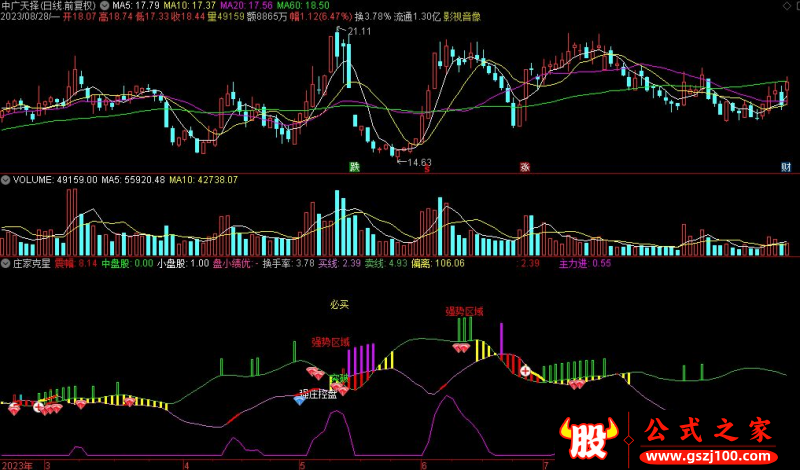The height and width of the screenshot is (470, 800).
Task: Click the white circled plus icon near the 7 label
Action: [525, 370]
